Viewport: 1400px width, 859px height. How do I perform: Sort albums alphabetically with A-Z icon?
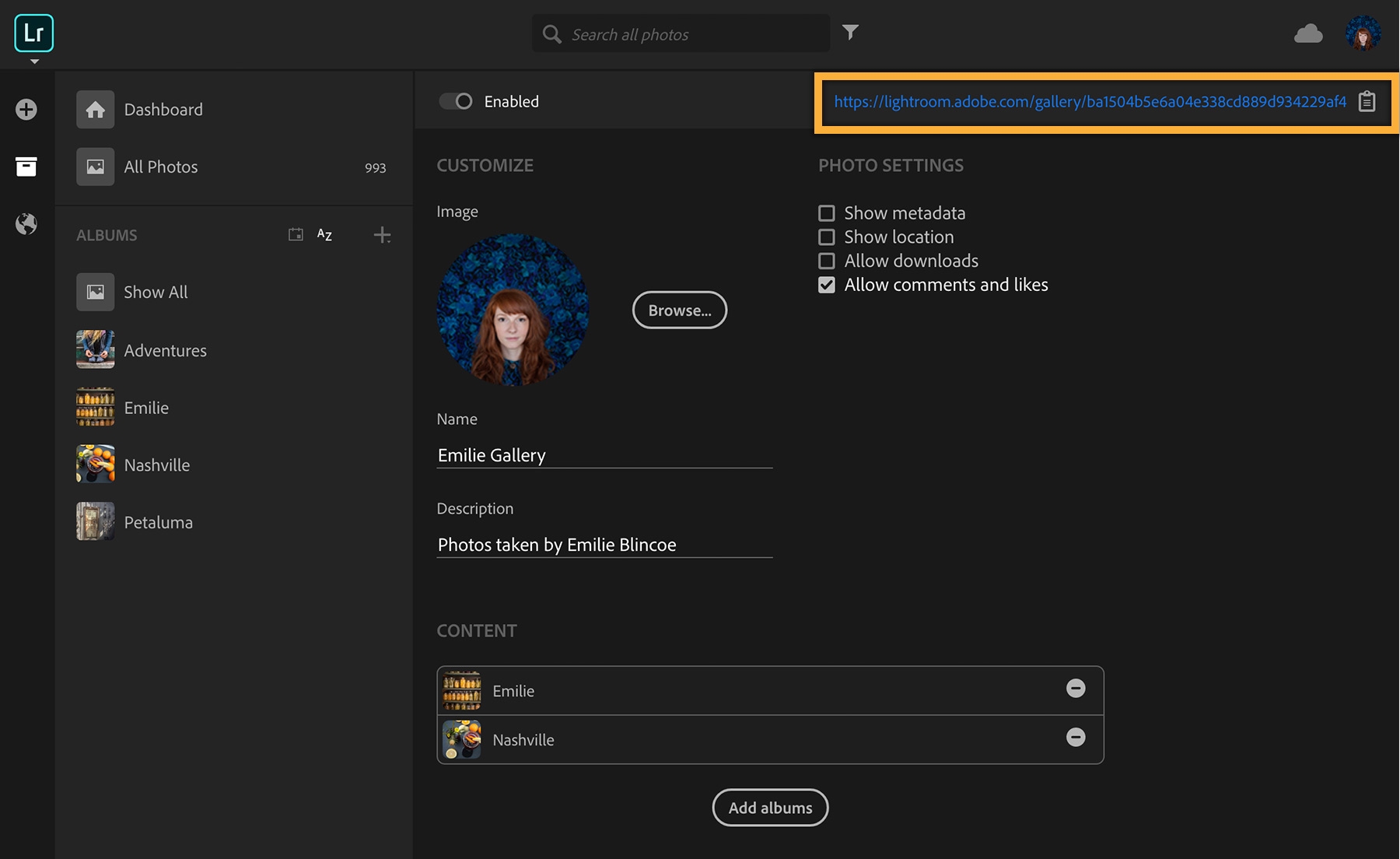pos(324,234)
